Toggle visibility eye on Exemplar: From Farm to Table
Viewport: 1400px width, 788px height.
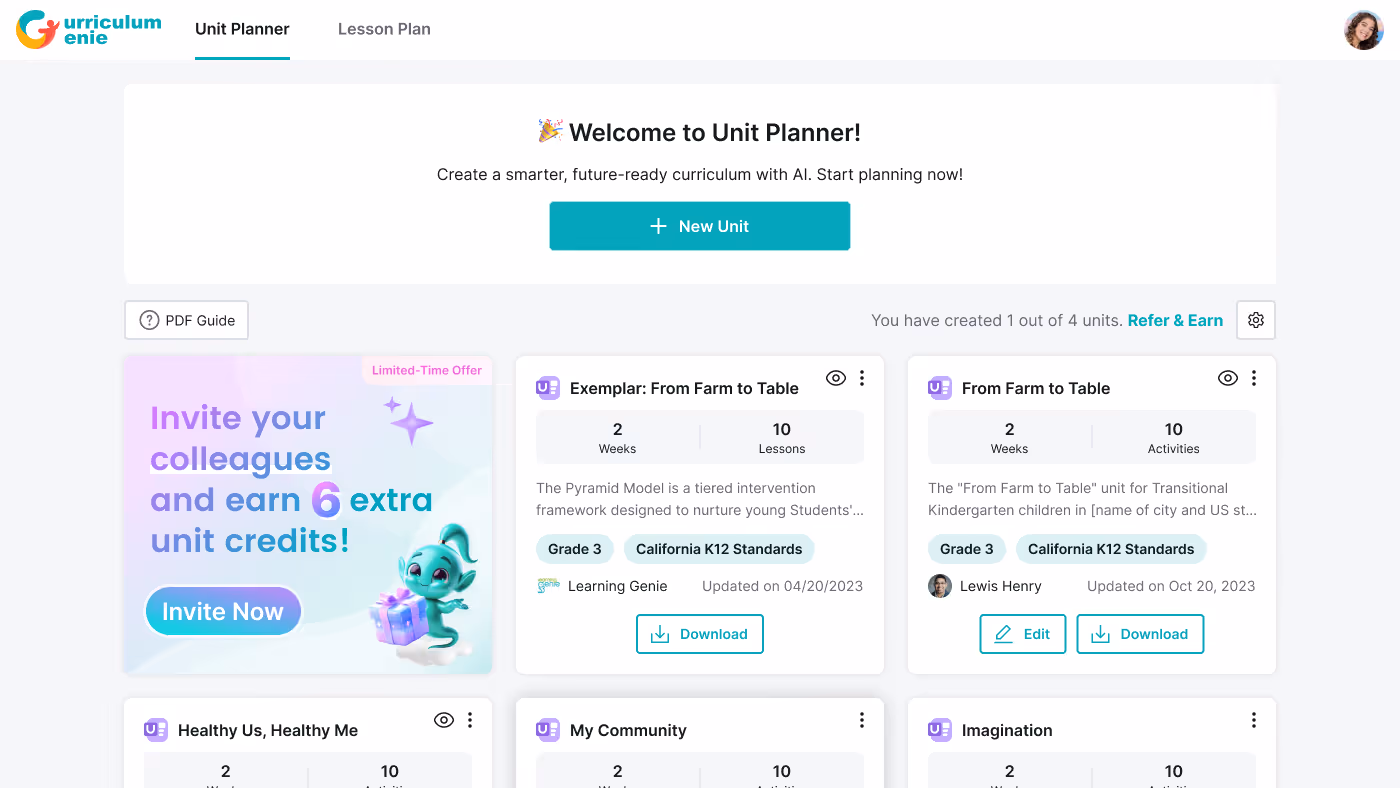click(836, 378)
